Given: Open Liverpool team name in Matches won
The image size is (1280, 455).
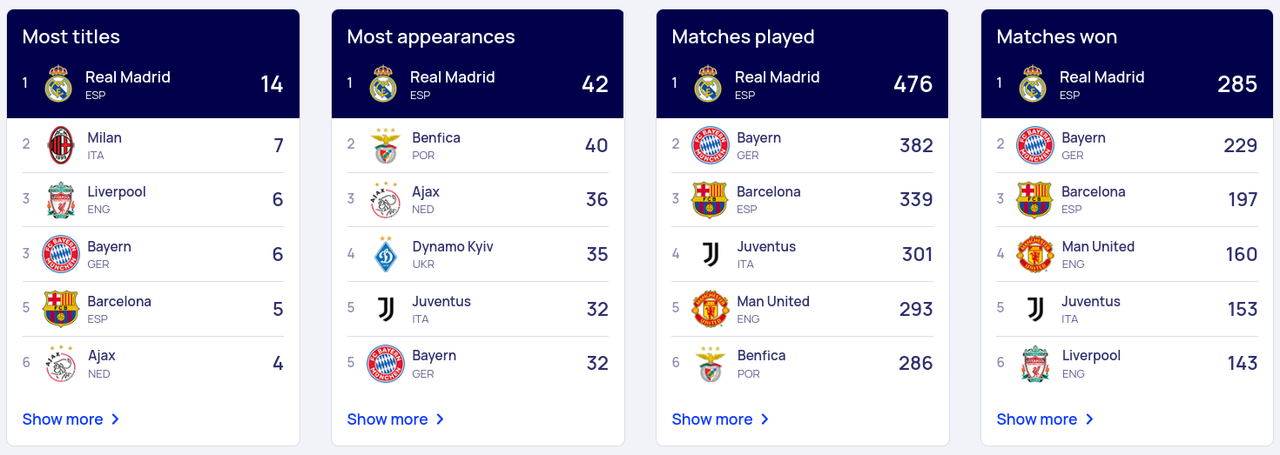Looking at the screenshot, I should point(1091,355).
